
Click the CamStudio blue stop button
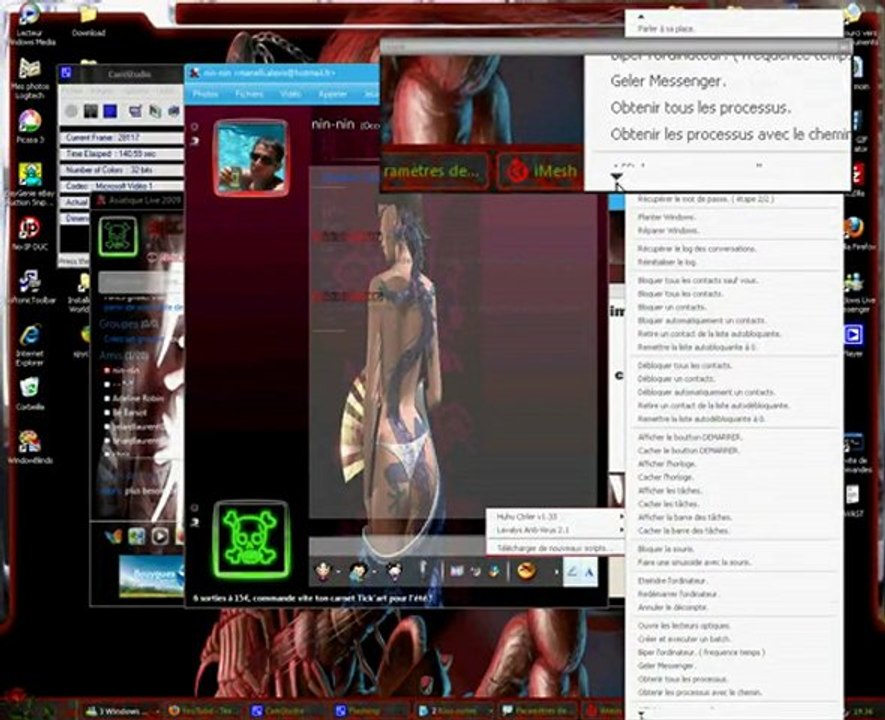[110, 112]
